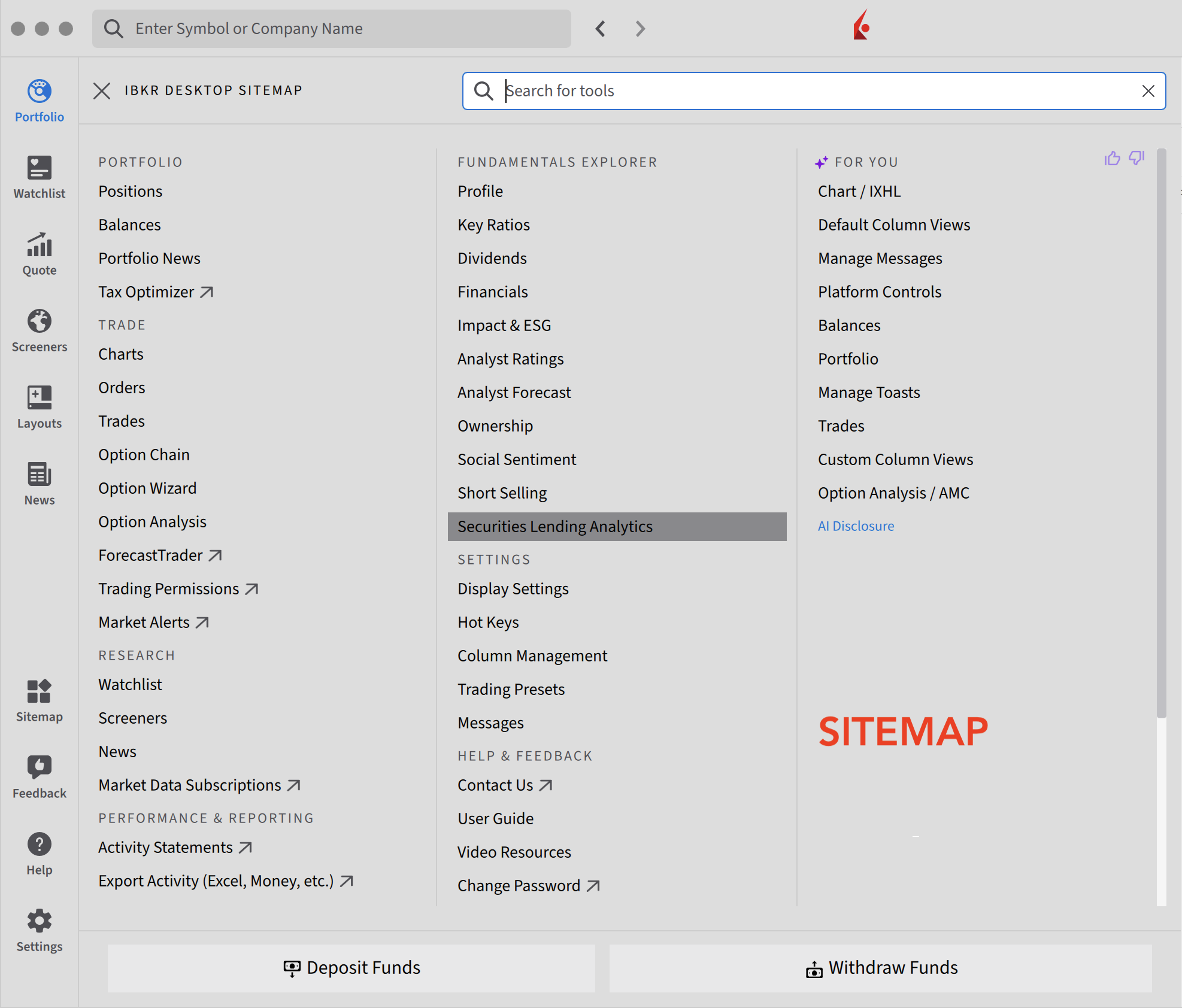Open Short Selling
The image size is (1182, 1008).
502,493
